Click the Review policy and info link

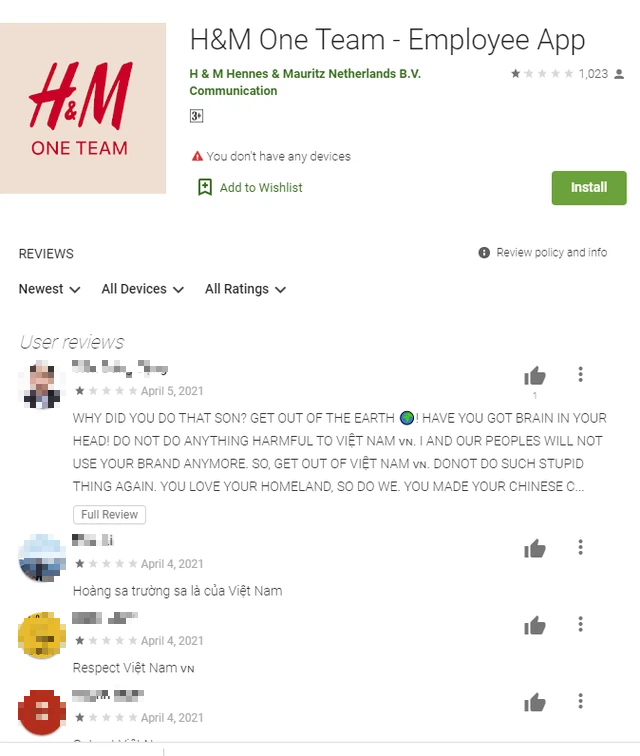pyautogui.click(x=552, y=253)
